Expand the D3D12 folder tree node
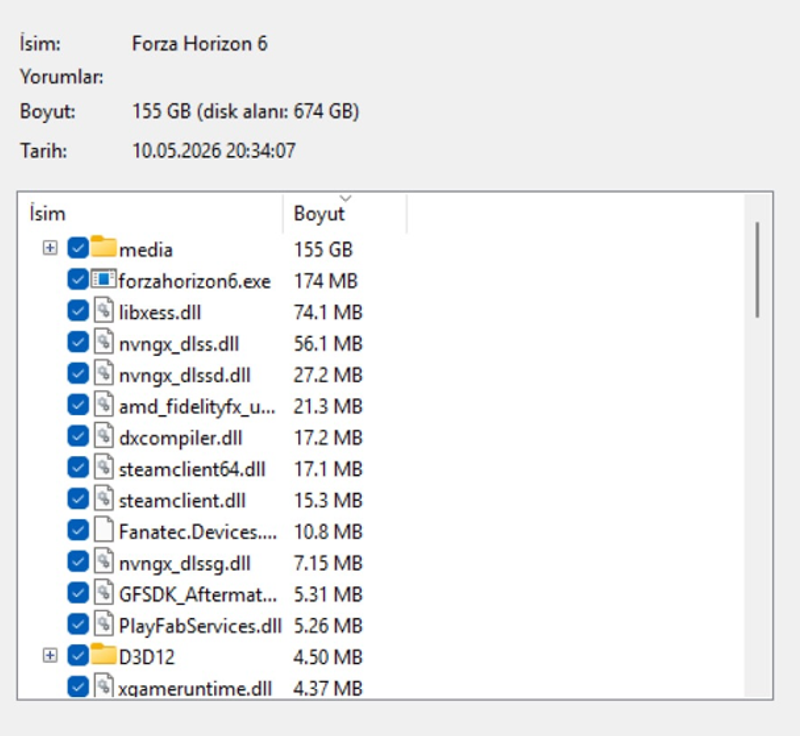 point(50,655)
